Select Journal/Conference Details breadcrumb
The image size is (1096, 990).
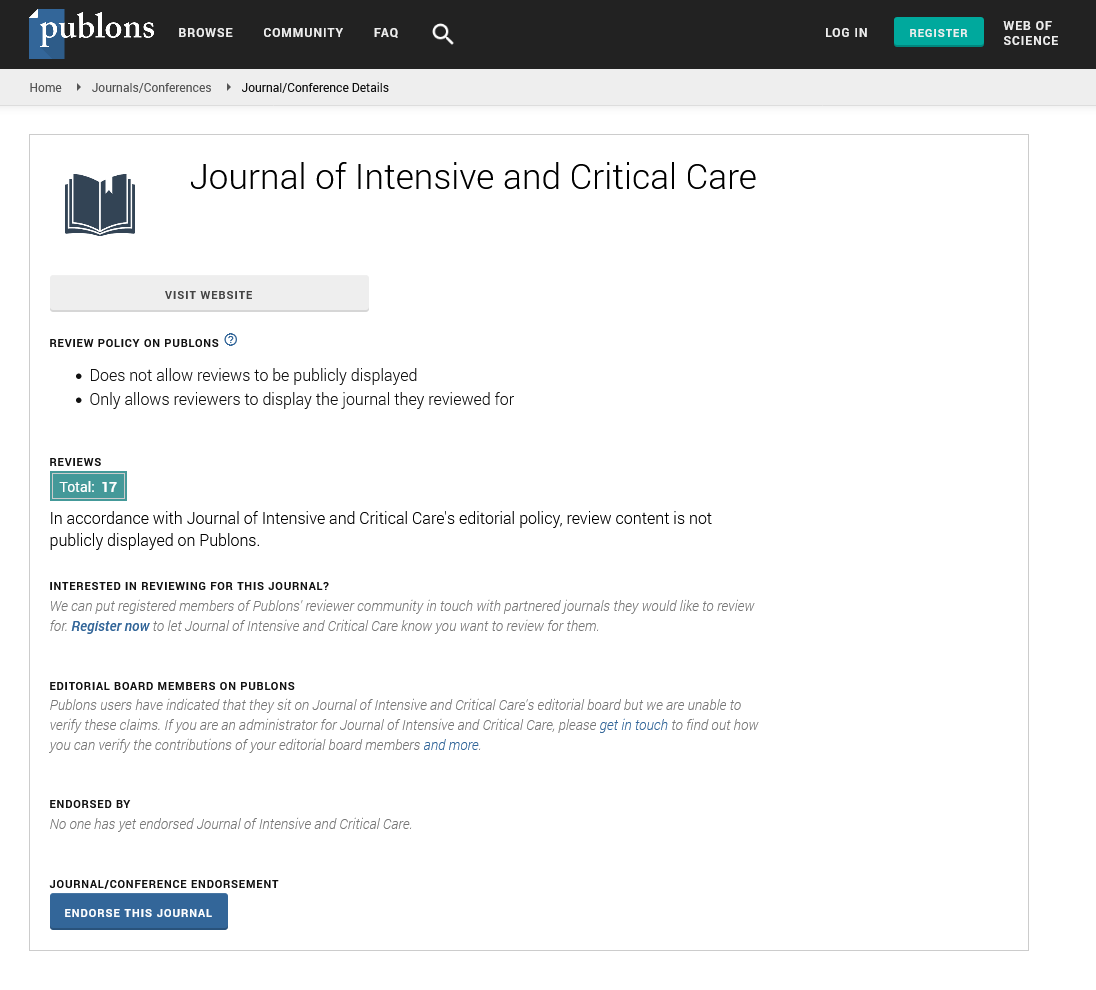315,88
